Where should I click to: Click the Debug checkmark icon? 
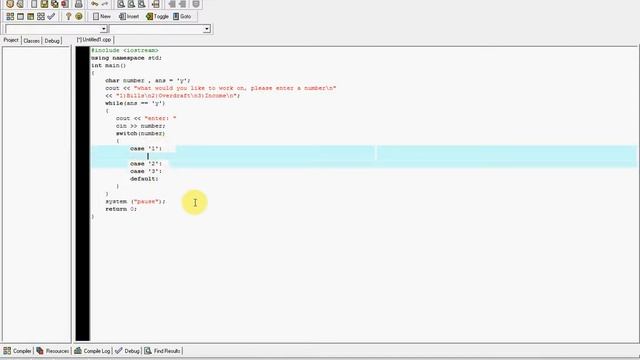point(51,16)
